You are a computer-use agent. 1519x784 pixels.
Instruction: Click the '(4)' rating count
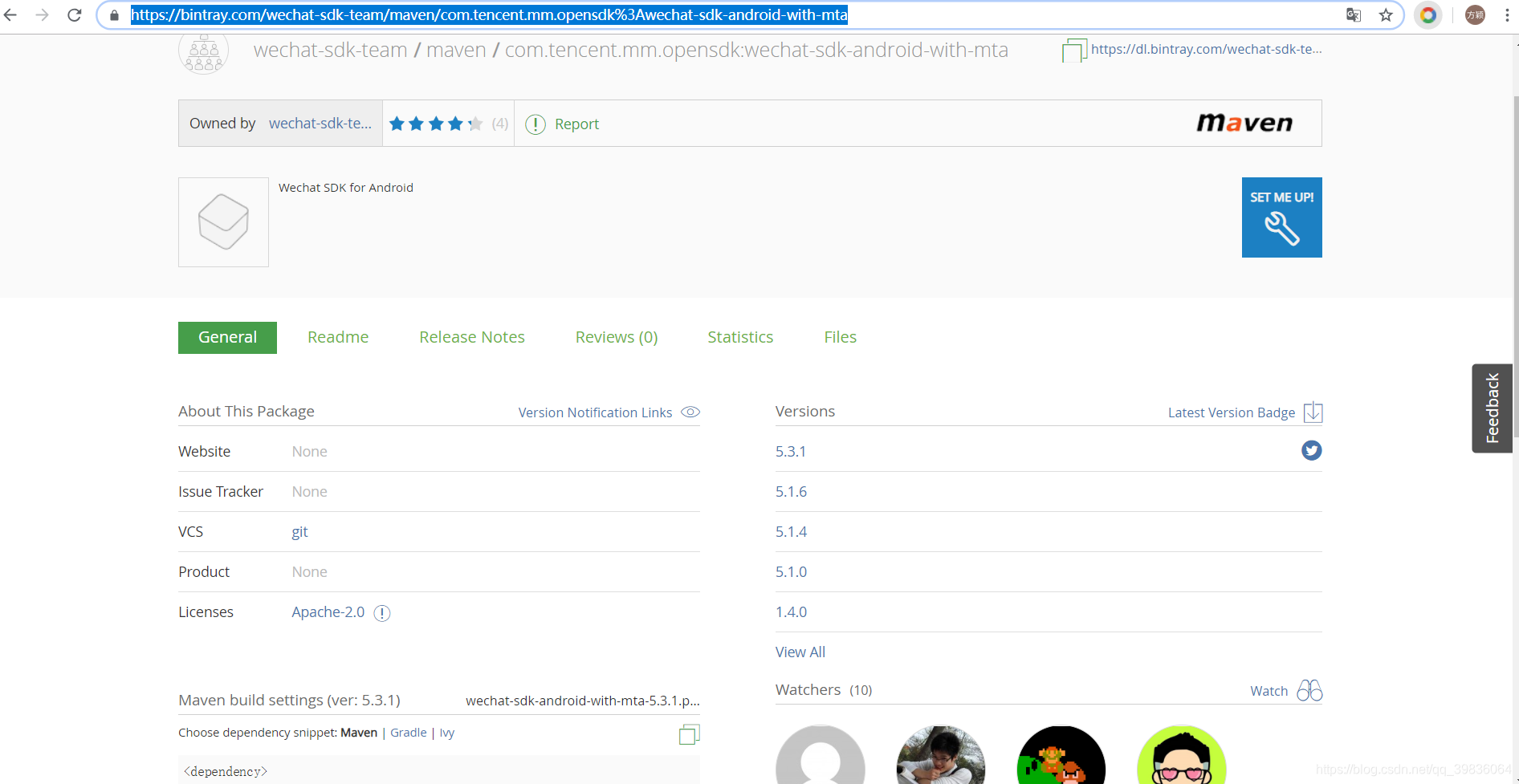[x=500, y=124]
